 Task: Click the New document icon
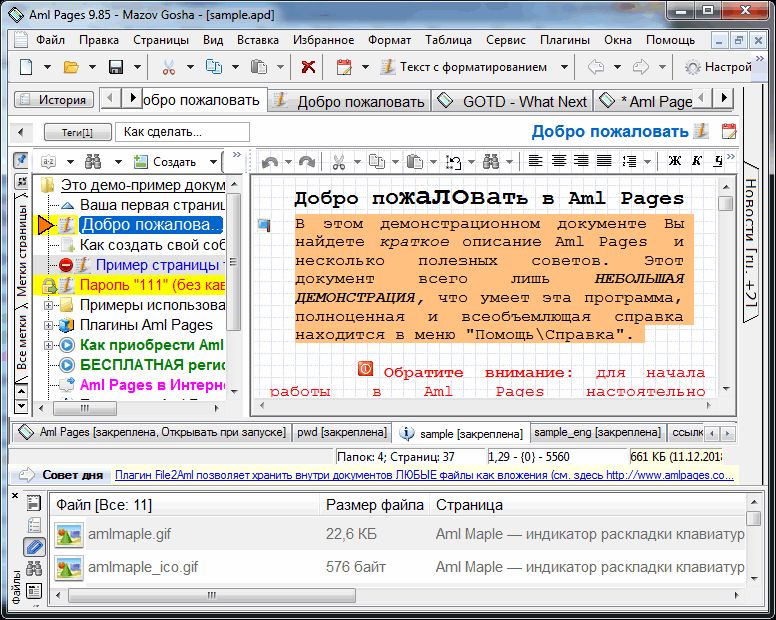point(26,67)
